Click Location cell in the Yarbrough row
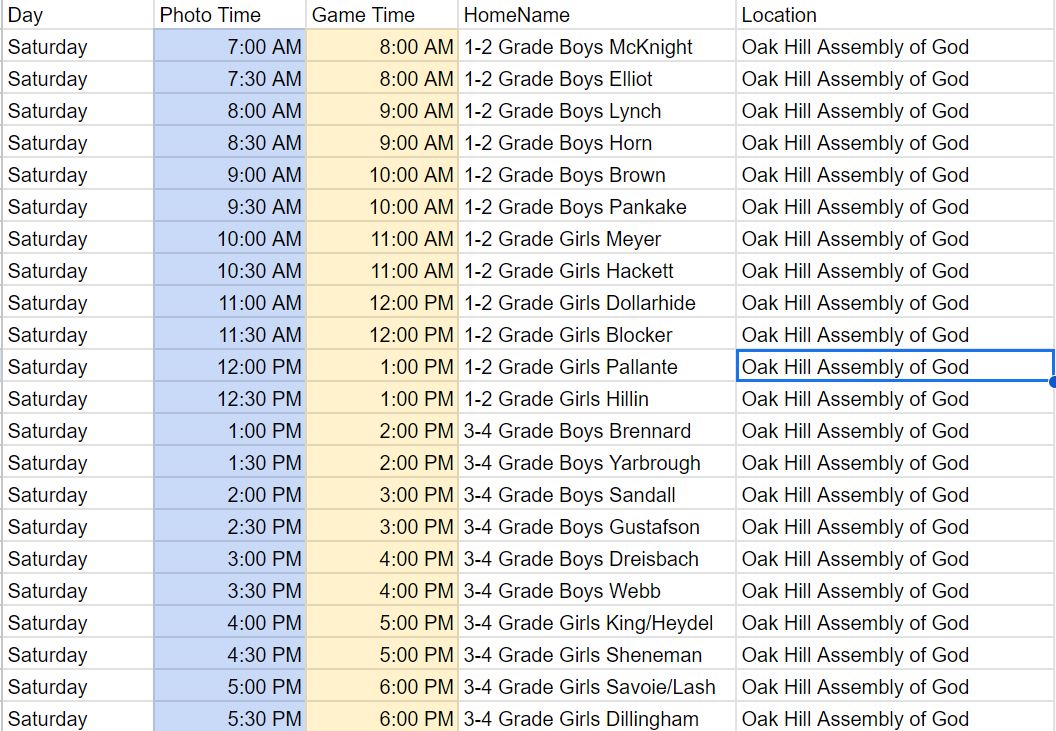 pos(895,463)
